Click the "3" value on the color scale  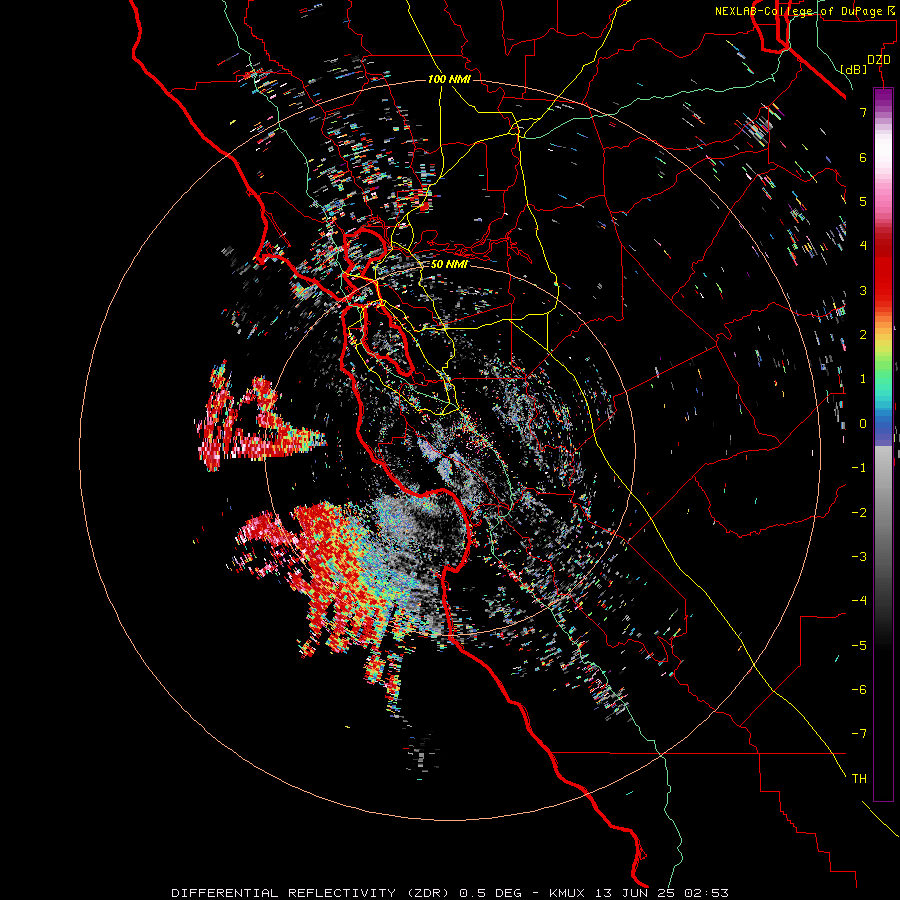pyautogui.click(x=863, y=290)
